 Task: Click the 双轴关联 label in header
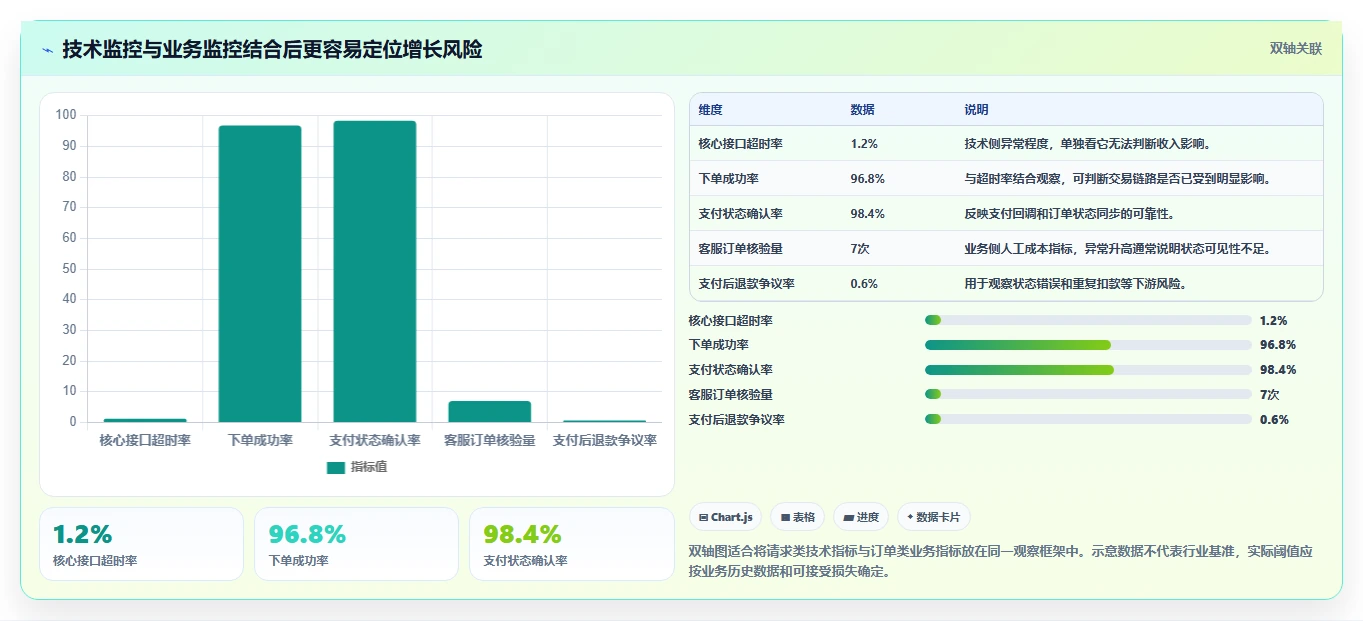1296,48
